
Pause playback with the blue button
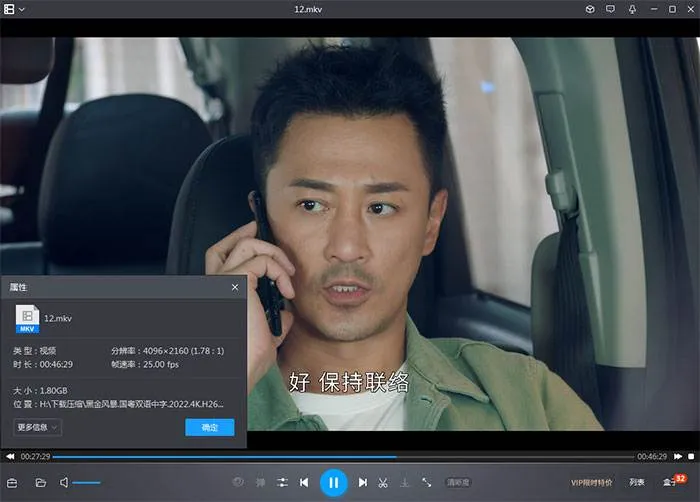point(333,482)
